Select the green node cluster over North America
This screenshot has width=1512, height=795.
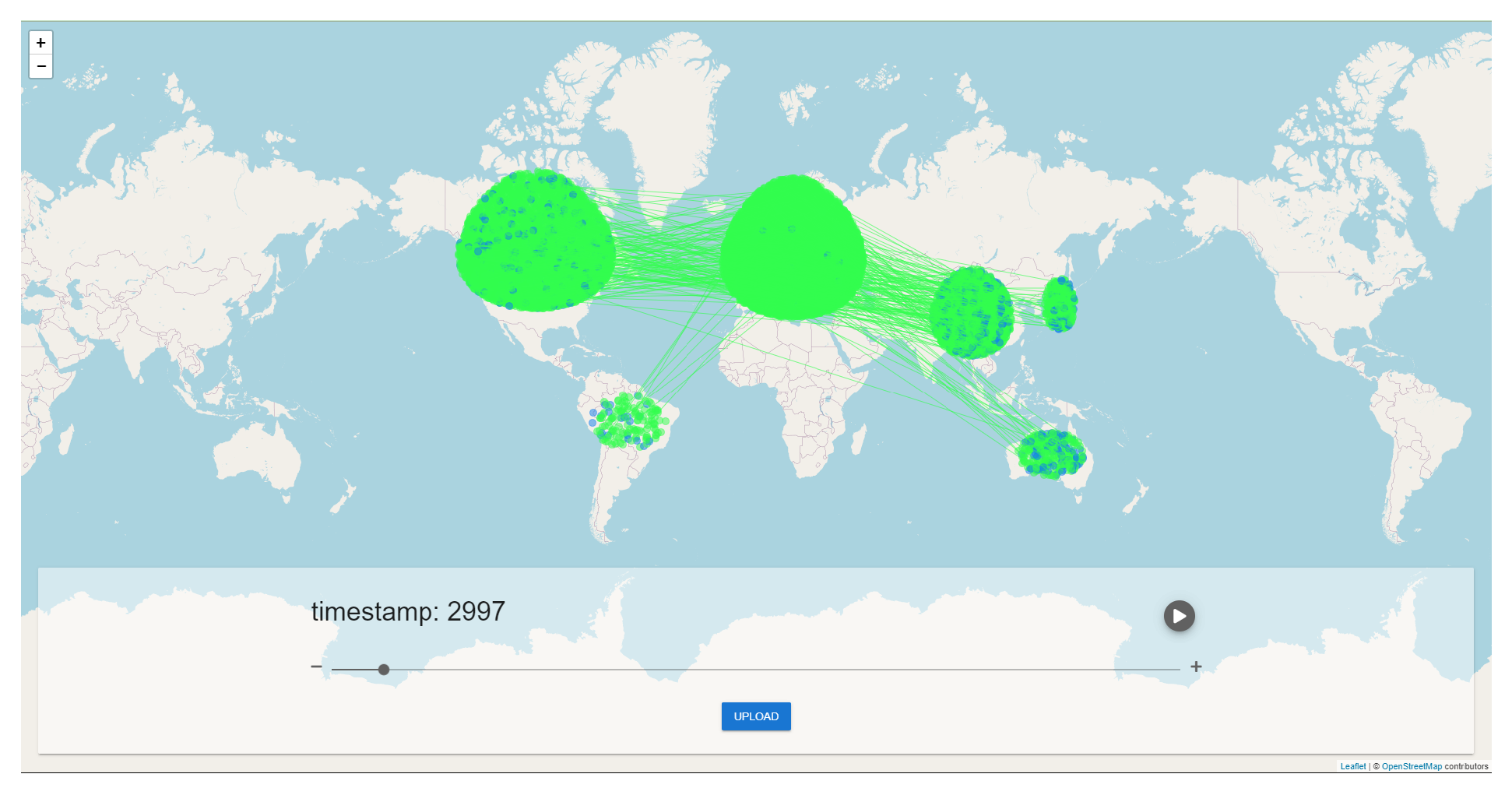pos(535,241)
